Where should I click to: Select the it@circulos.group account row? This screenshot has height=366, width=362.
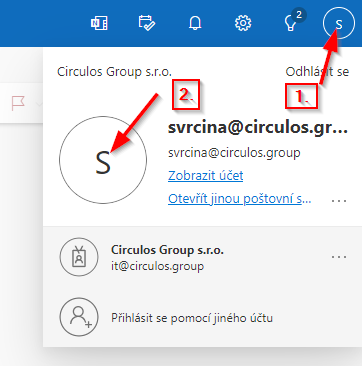click(x=202, y=257)
